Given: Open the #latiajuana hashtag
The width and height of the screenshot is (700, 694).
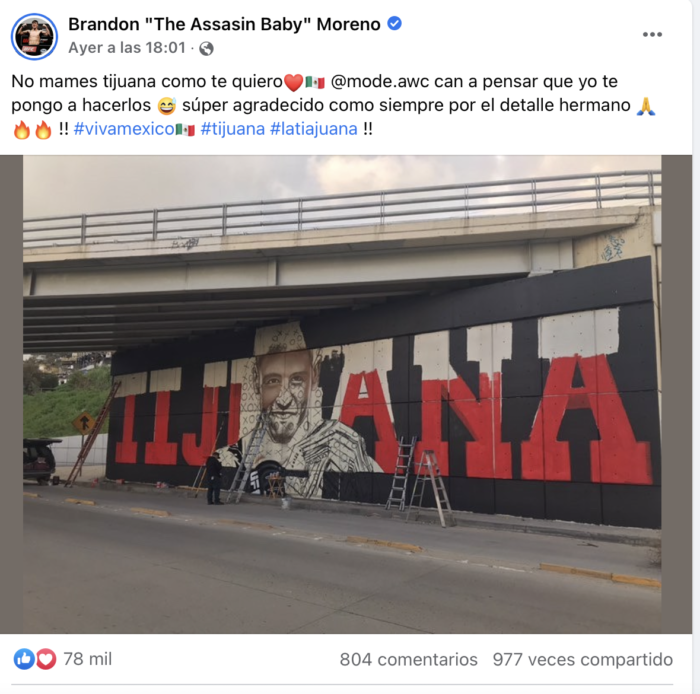Looking at the screenshot, I should pyautogui.click(x=314, y=129).
